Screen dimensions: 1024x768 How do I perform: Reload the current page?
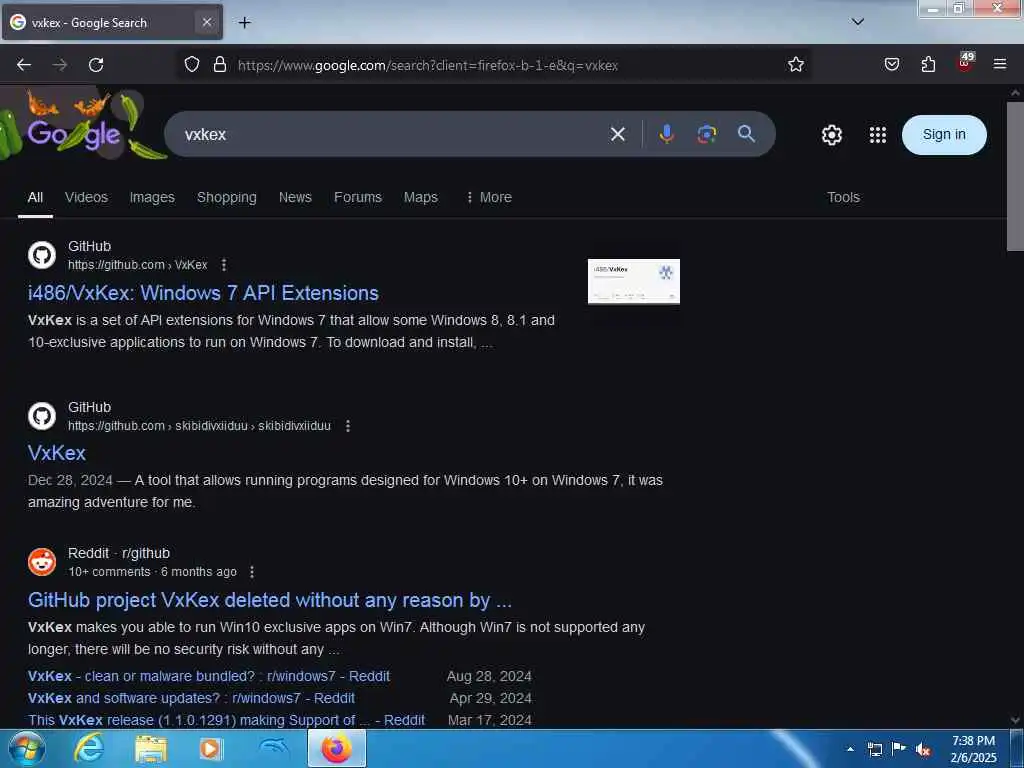pyautogui.click(x=96, y=65)
